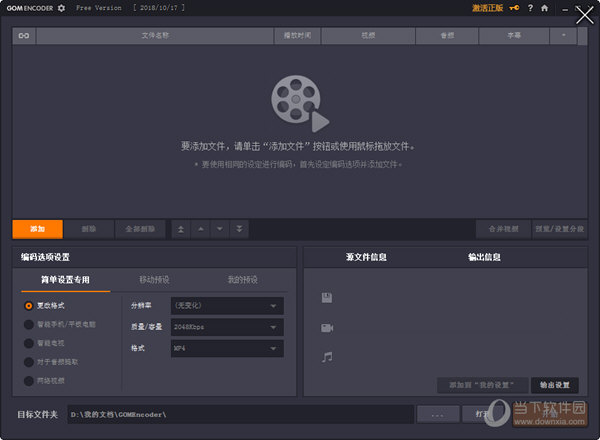Open help with the question mark icon
The width and height of the screenshot is (600, 440).
click(x=530, y=8)
